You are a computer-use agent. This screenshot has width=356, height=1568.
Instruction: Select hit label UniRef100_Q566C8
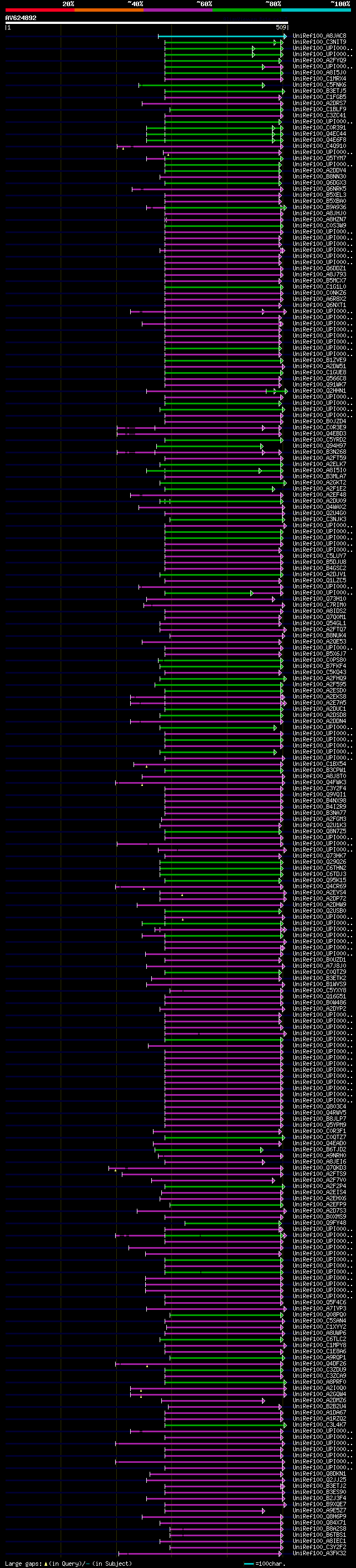point(319,379)
